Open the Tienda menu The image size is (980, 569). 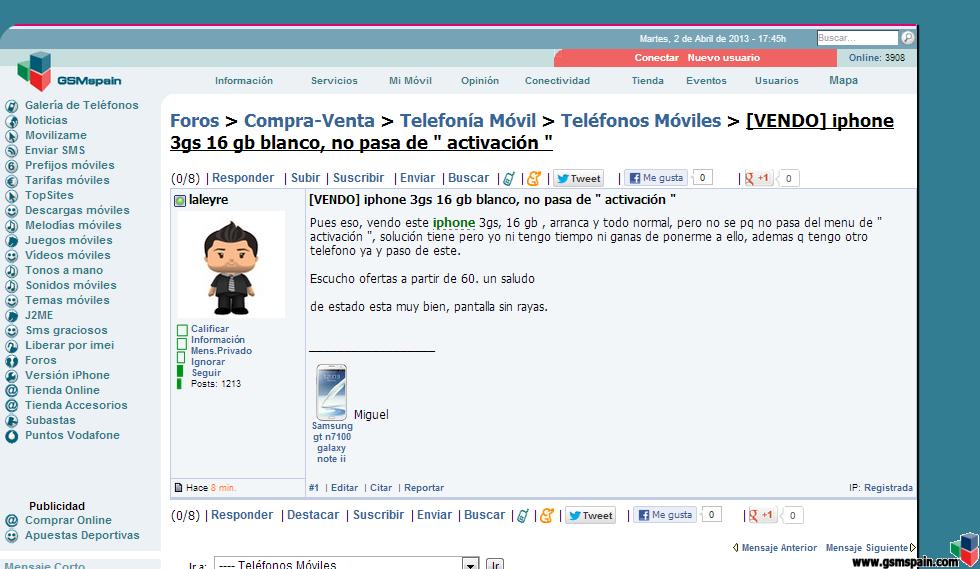click(x=648, y=81)
